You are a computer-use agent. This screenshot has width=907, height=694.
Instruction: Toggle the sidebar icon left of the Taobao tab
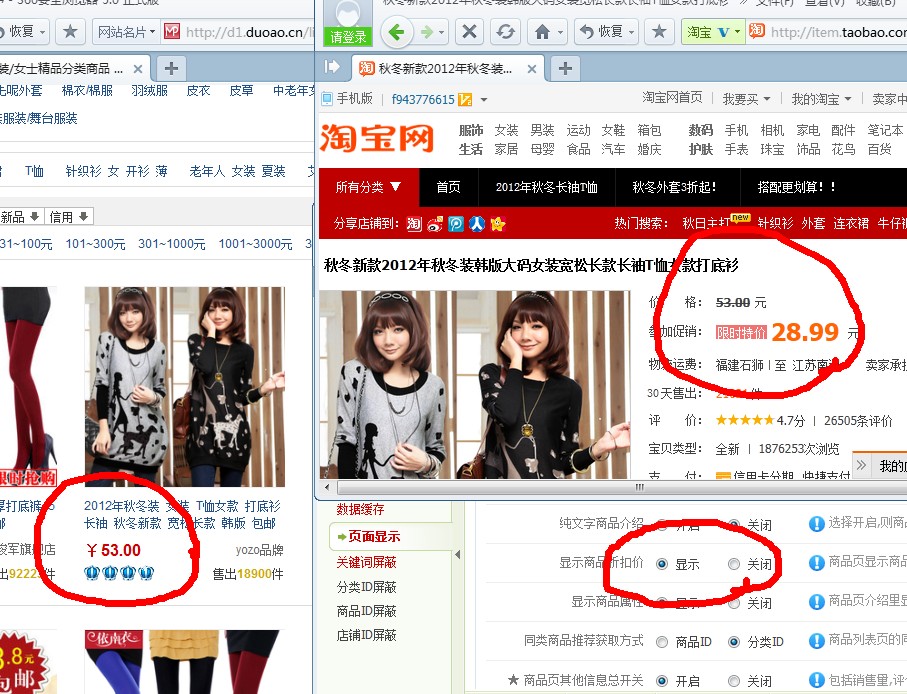(332, 67)
